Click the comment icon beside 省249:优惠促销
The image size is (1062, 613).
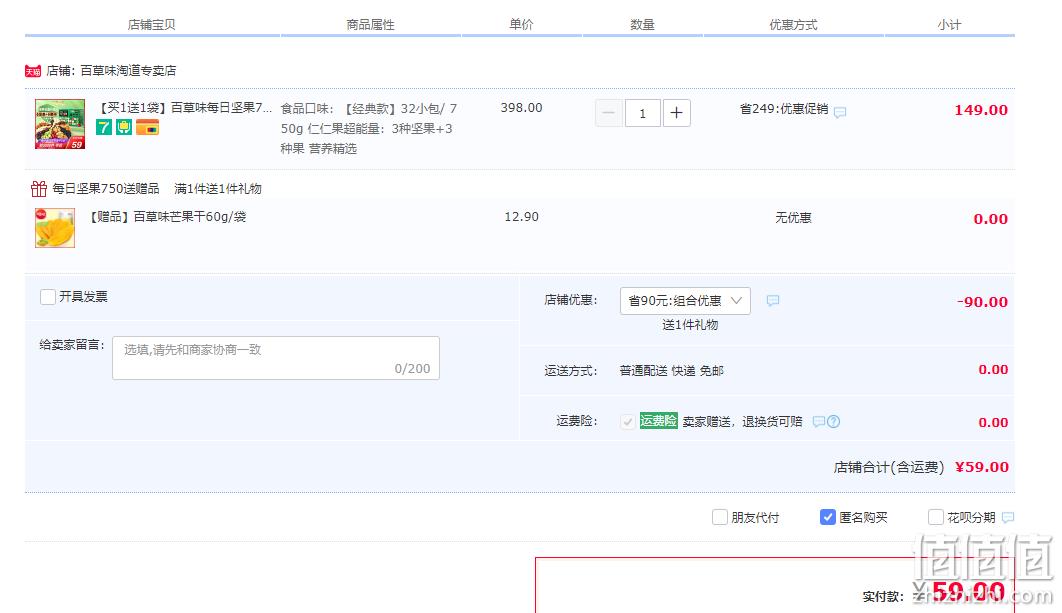point(840,112)
